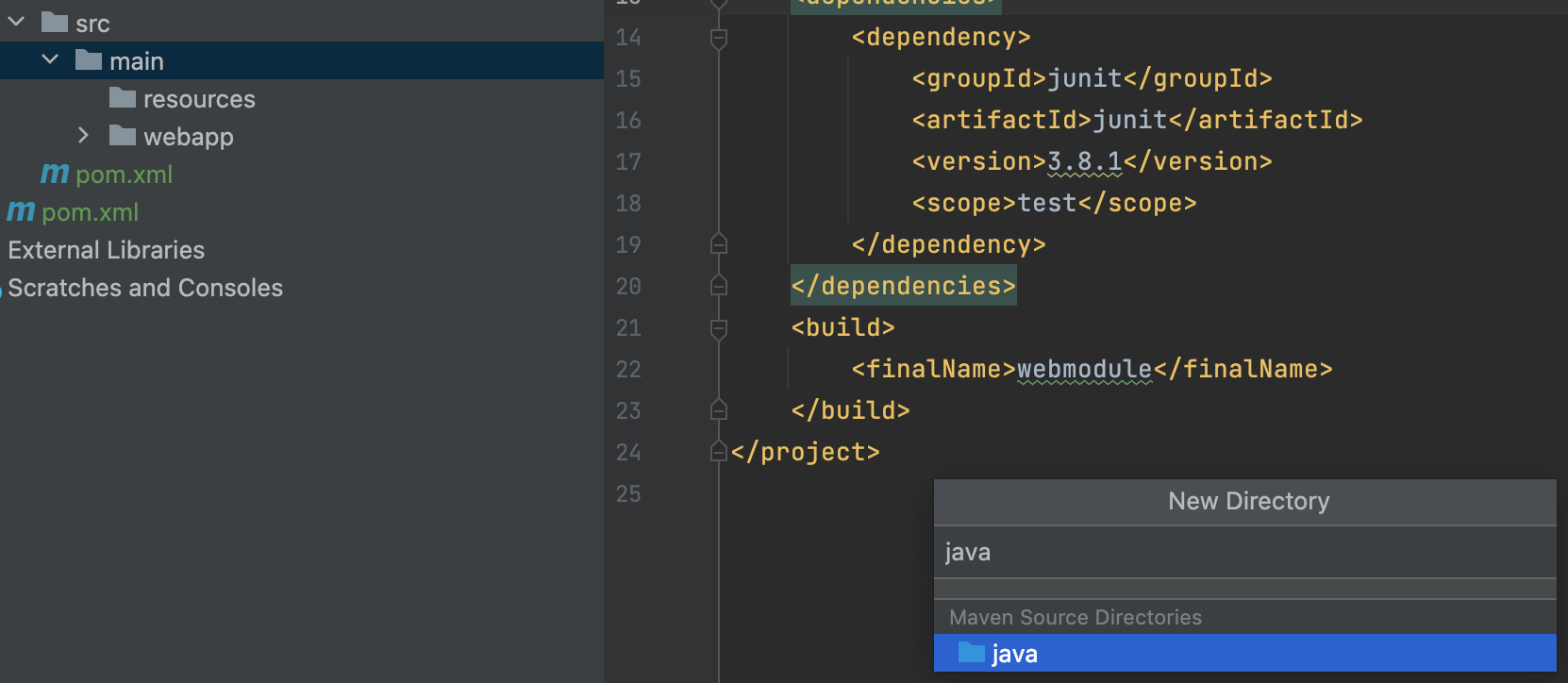Fold the build tag at line 21
This screenshot has width=1568, height=683.
(719, 328)
